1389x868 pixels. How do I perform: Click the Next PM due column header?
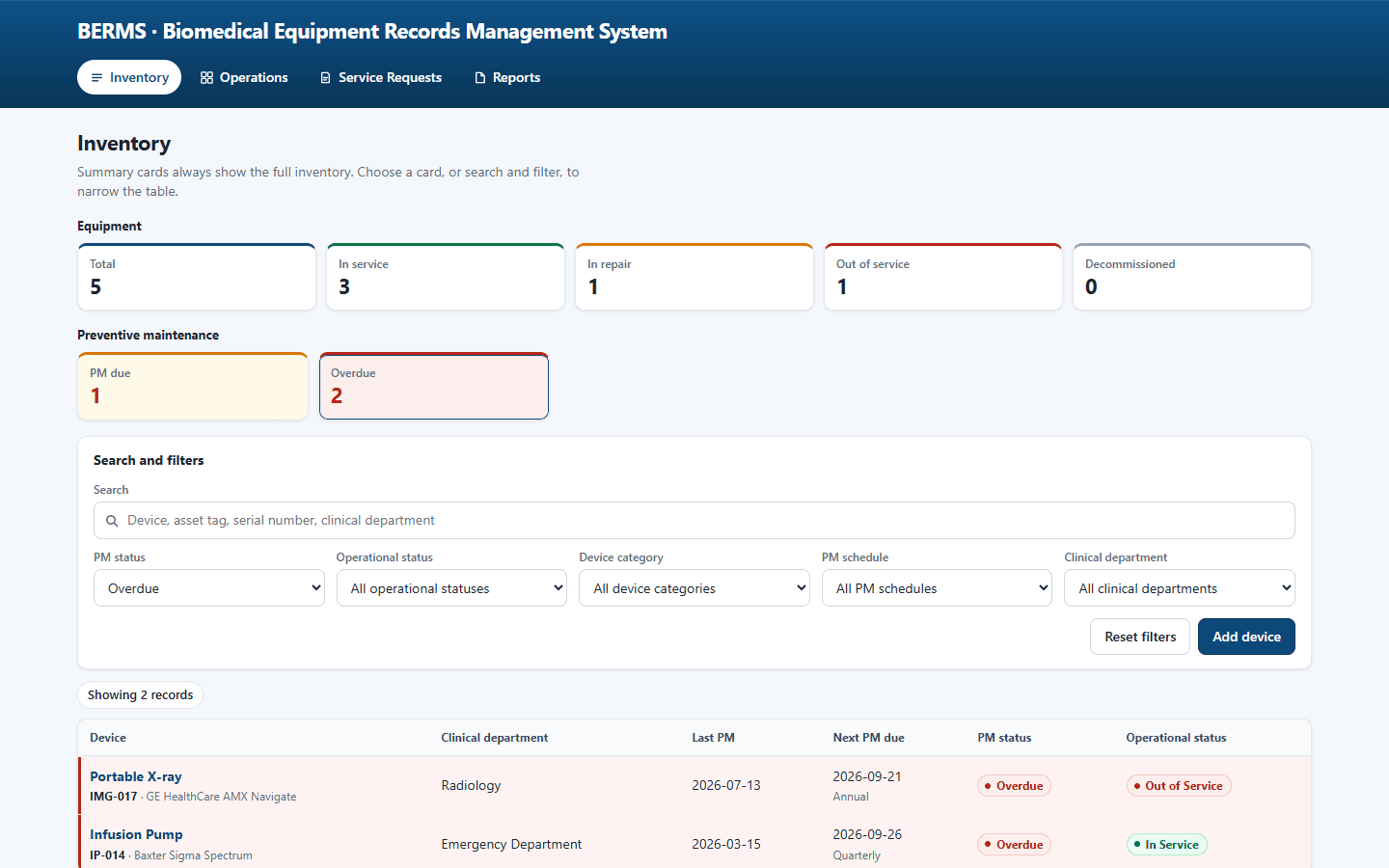(869, 738)
